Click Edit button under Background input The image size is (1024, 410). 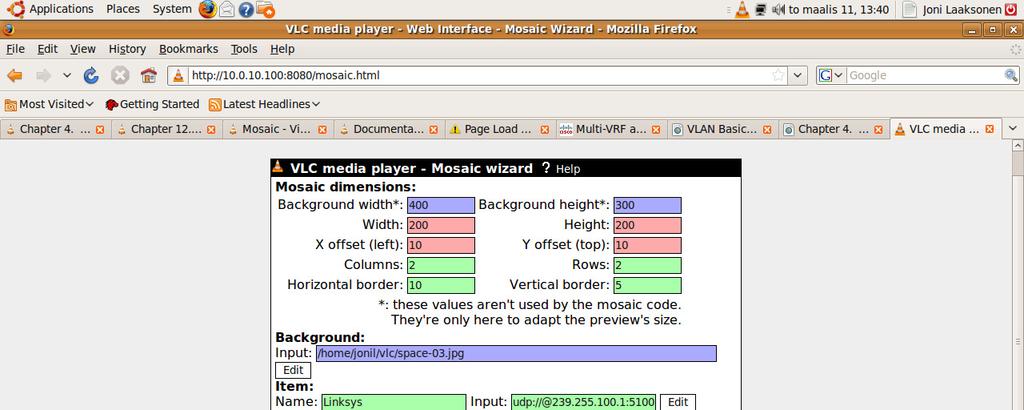tap(293, 370)
